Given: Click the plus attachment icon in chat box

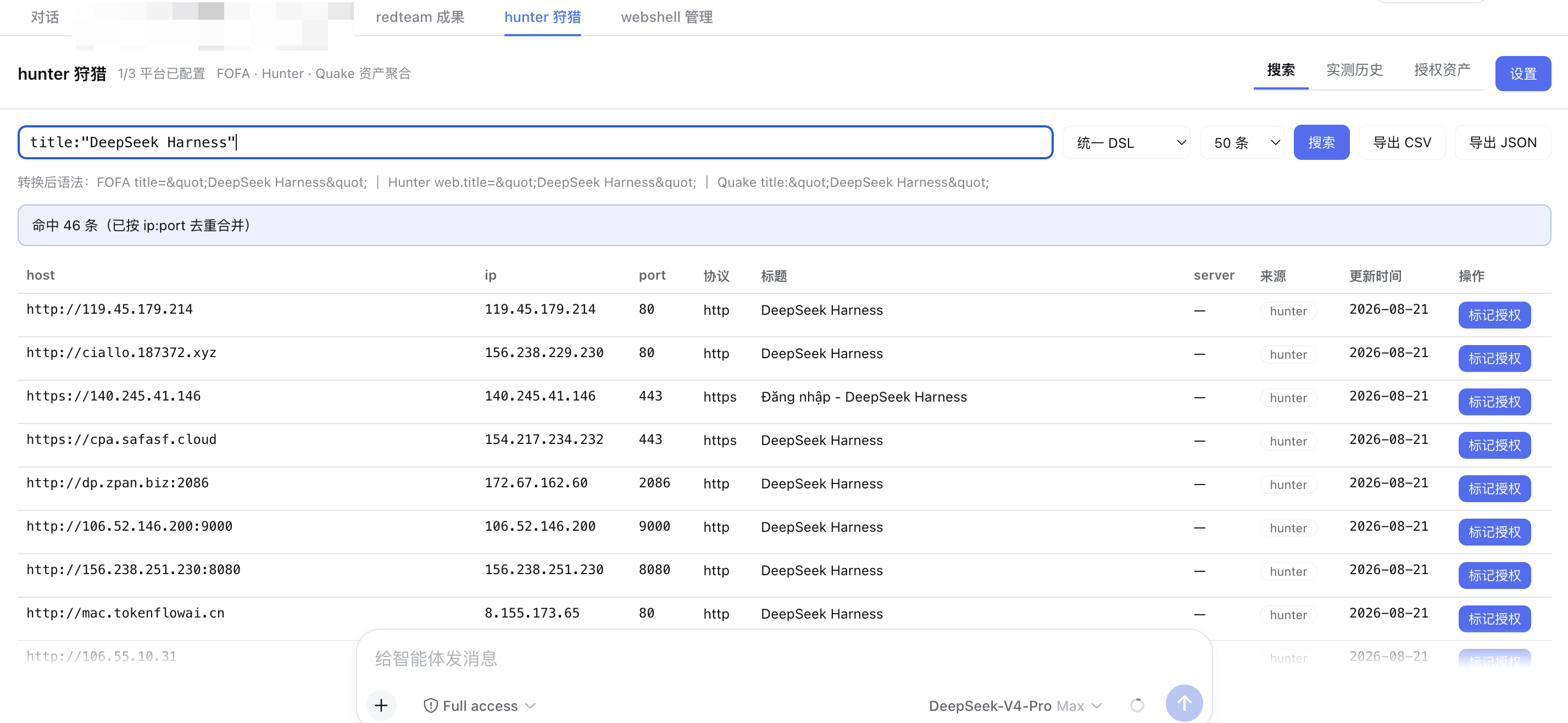Looking at the screenshot, I should click(381, 705).
